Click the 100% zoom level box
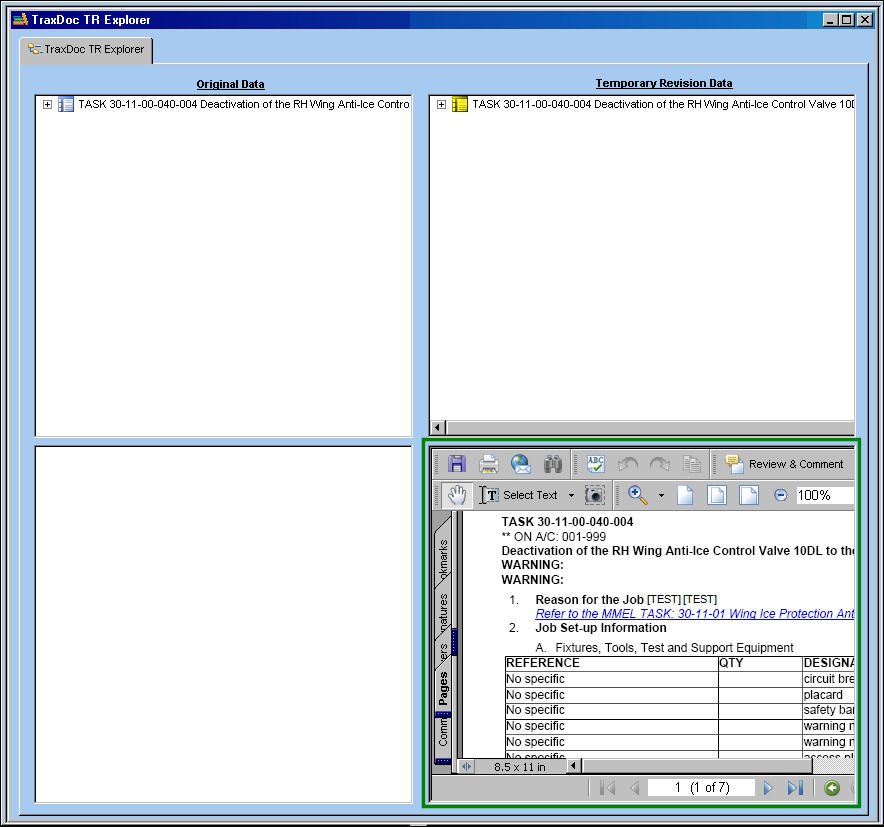This screenshot has width=884, height=827. click(x=825, y=495)
